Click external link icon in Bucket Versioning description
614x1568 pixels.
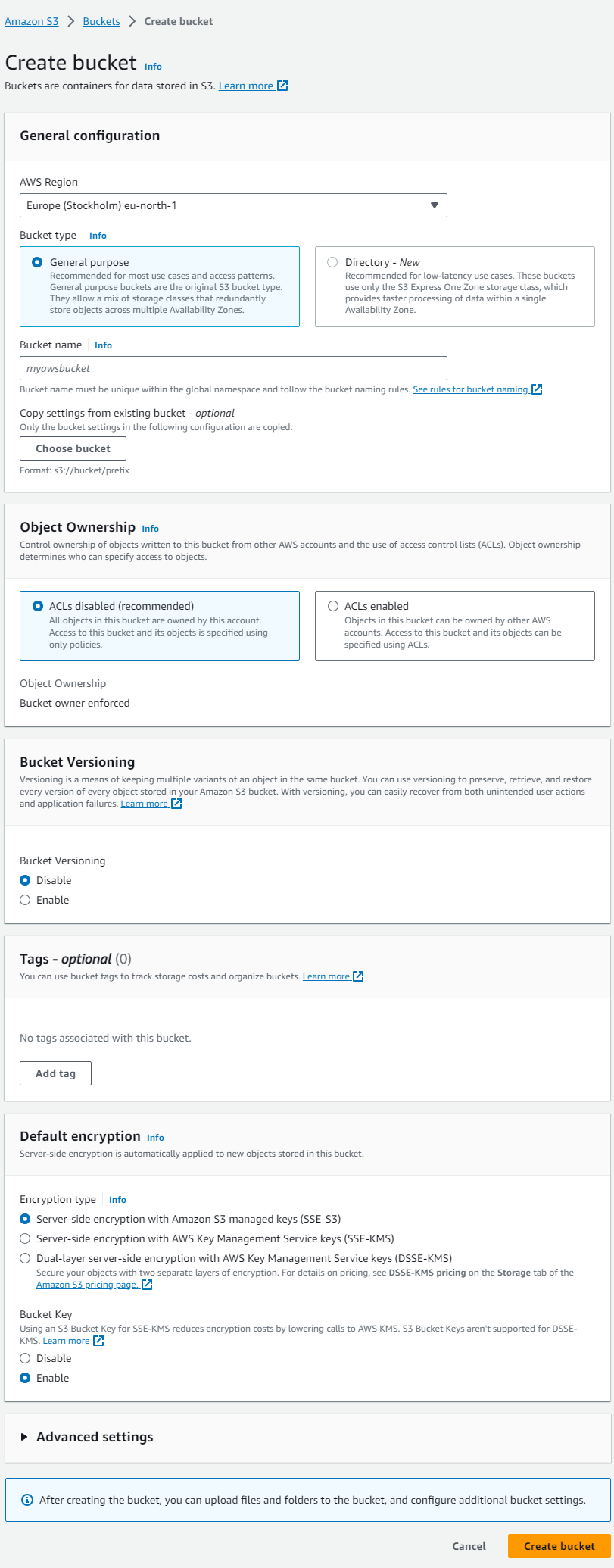pos(176,804)
